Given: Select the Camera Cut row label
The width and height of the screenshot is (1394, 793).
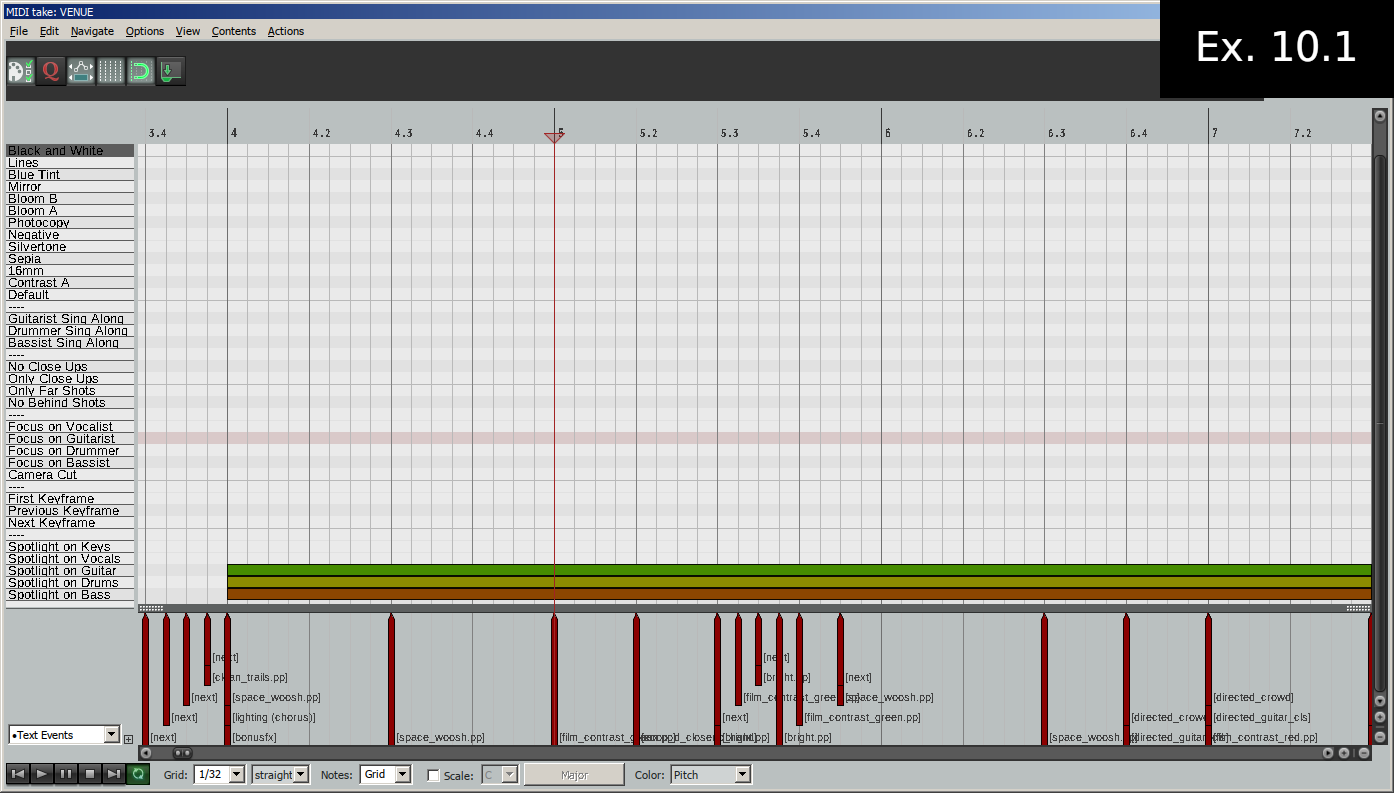Looking at the screenshot, I should 70,474.
